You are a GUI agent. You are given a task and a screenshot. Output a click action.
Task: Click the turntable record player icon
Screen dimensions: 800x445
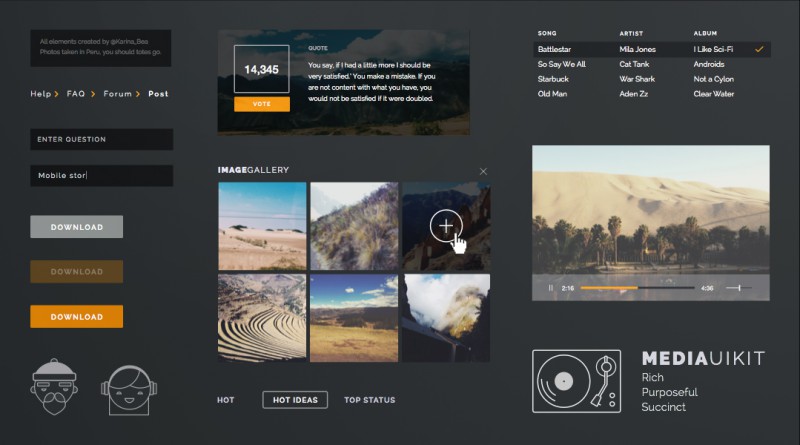[x=578, y=381]
